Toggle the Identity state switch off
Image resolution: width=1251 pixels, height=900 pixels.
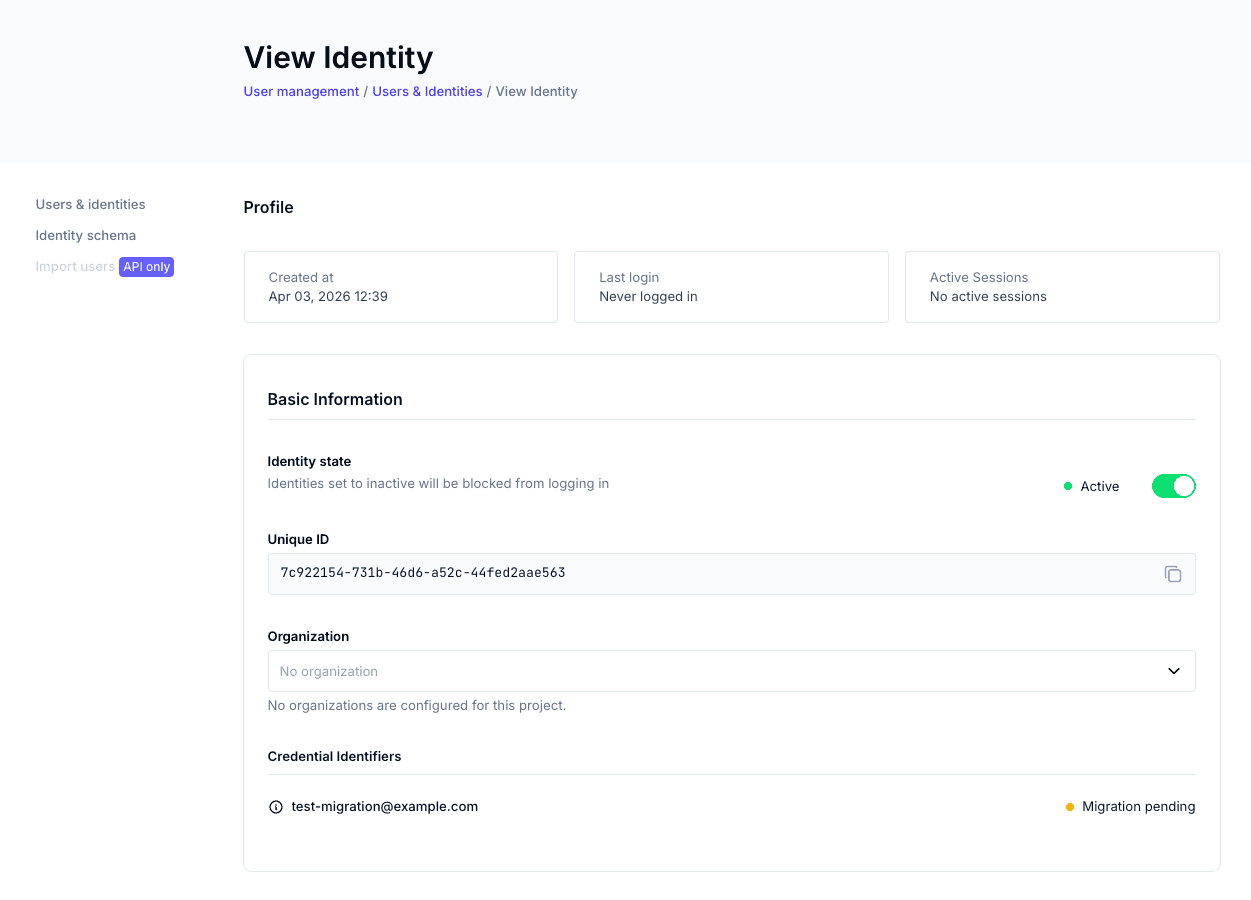click(x=1173, y=486)
